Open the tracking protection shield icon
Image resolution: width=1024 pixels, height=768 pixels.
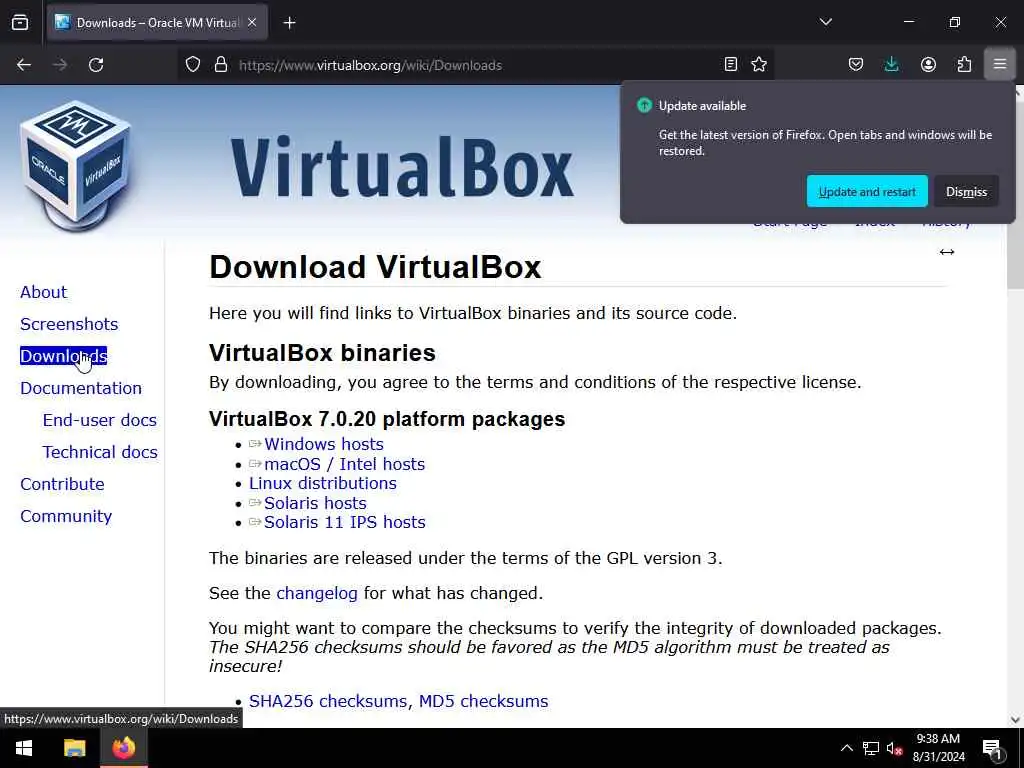193,65
